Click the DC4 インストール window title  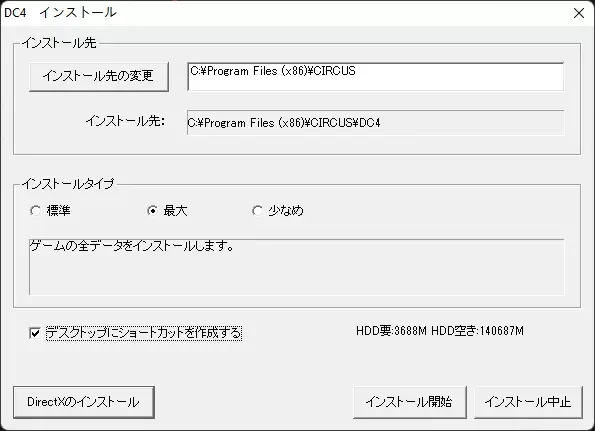[60, 13]
